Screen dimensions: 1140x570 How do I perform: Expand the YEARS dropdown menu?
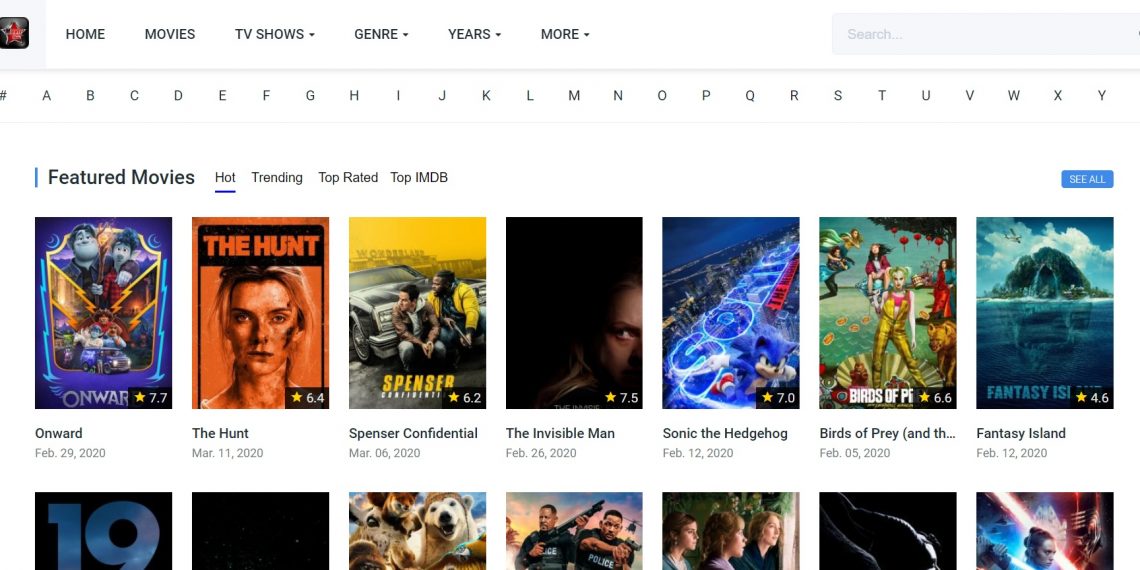[x=474, y=34]
